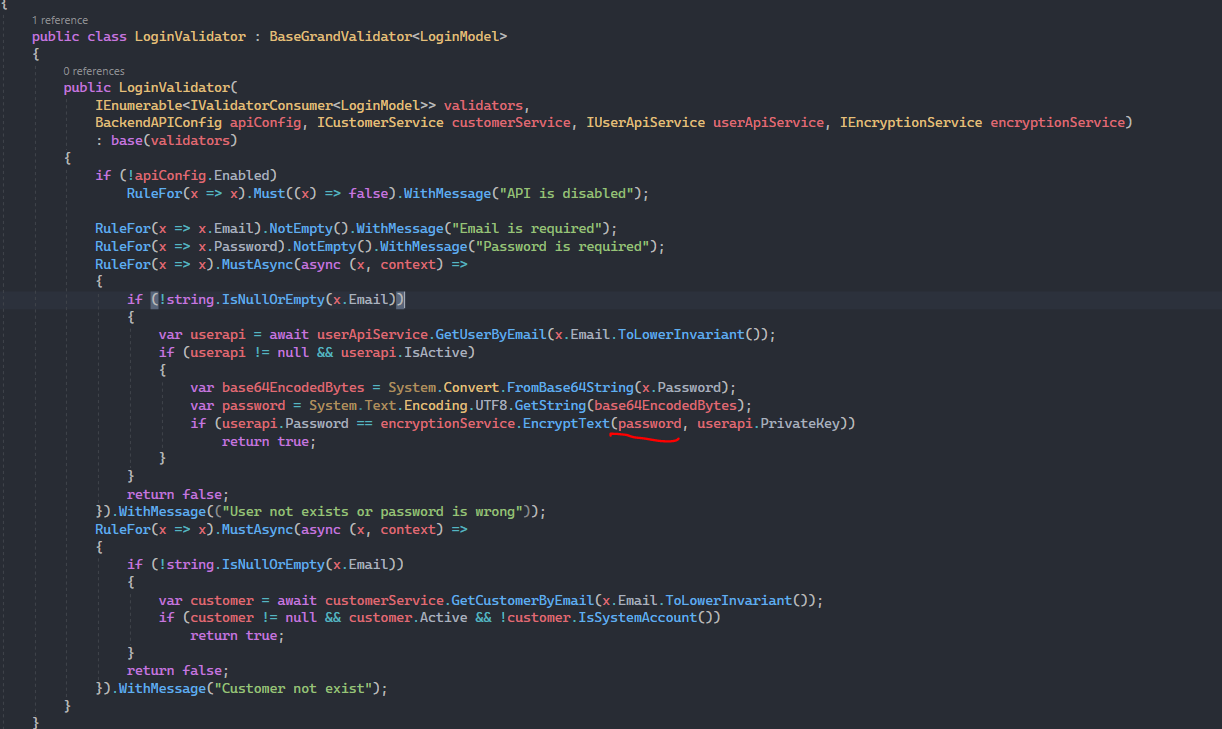Click encryptionService parameter name in constructor signature
Viewport: 1222px width, 729px height.
(x=1057, y=122)
